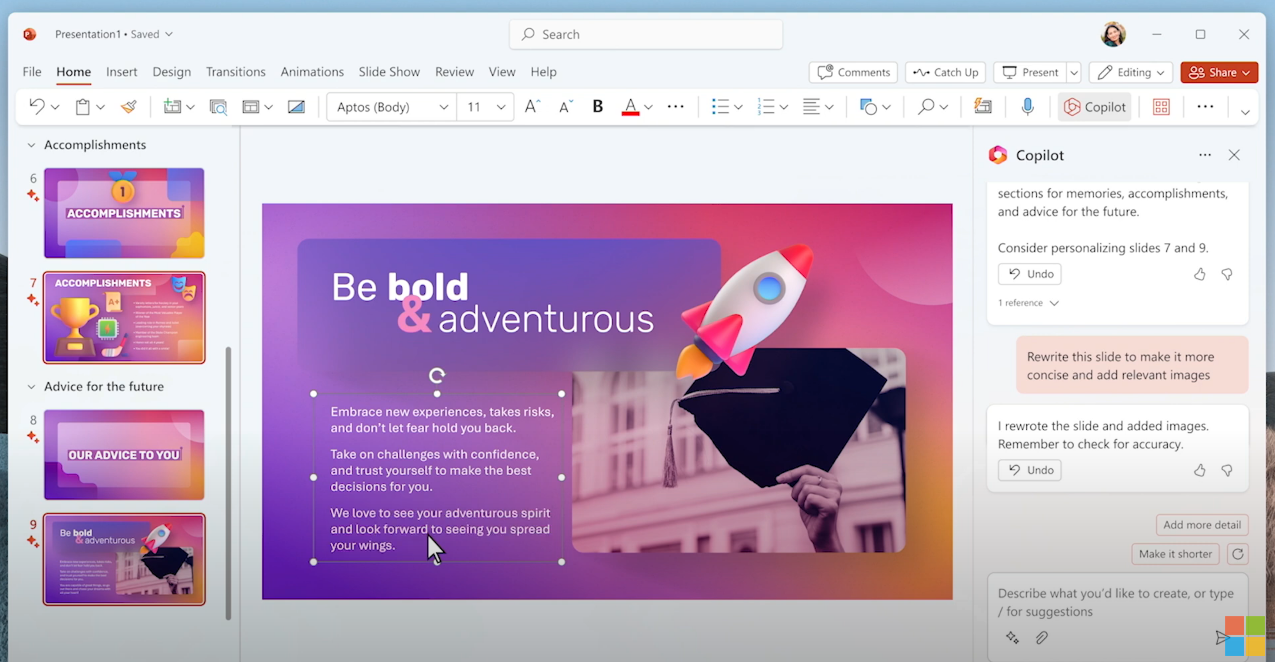This screenshot has height=662, width=1275.
Task: Click the regenerate suggestions refresh icon
Action: pos(1237,553)
